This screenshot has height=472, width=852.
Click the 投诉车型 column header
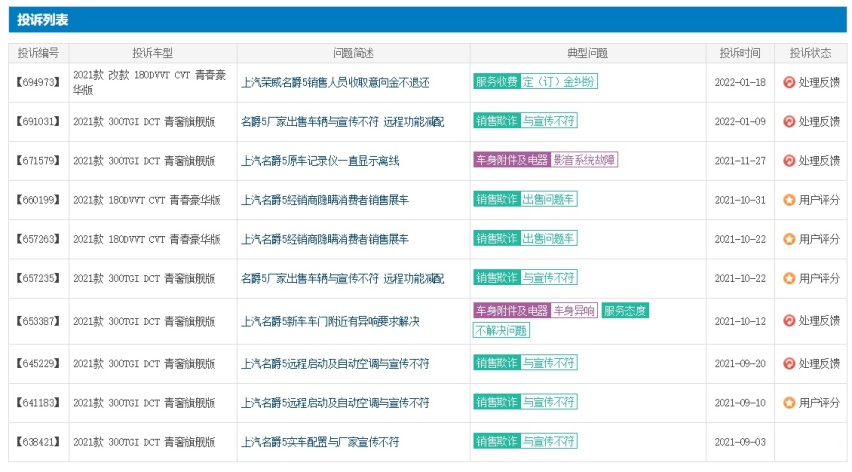click(153, 53)
